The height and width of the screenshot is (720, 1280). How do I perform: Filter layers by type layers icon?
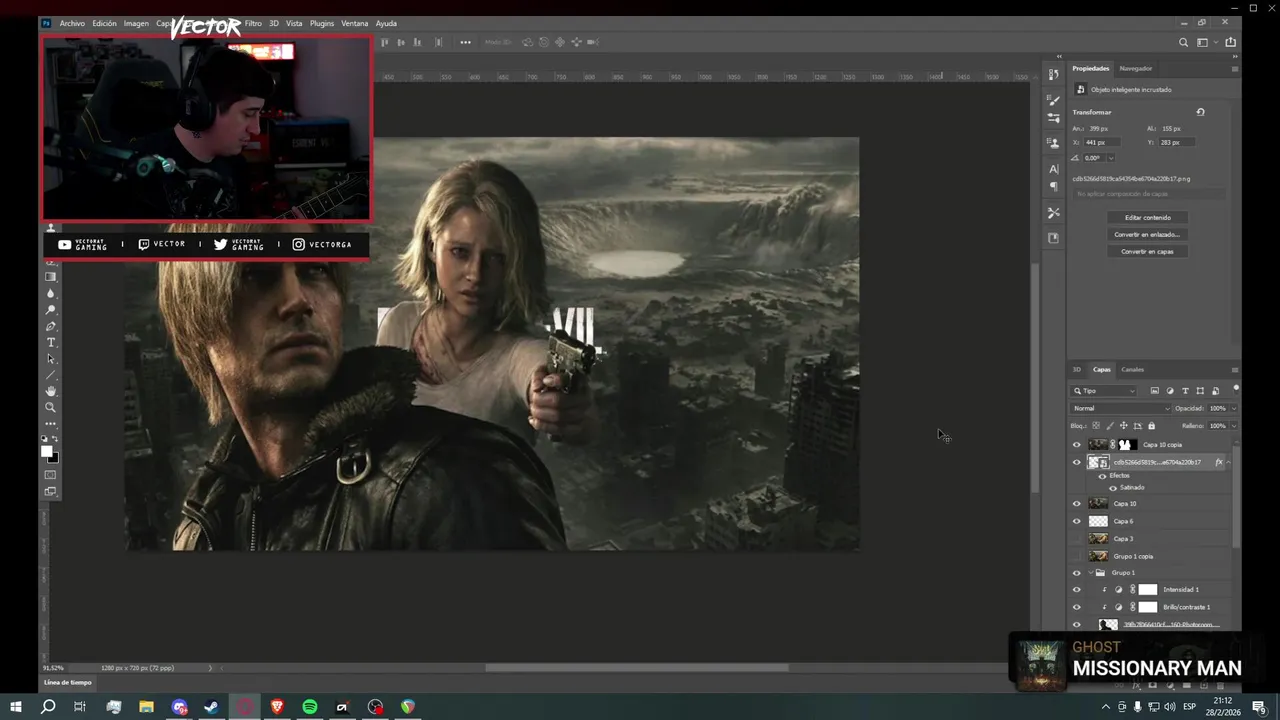[1185, 391]
